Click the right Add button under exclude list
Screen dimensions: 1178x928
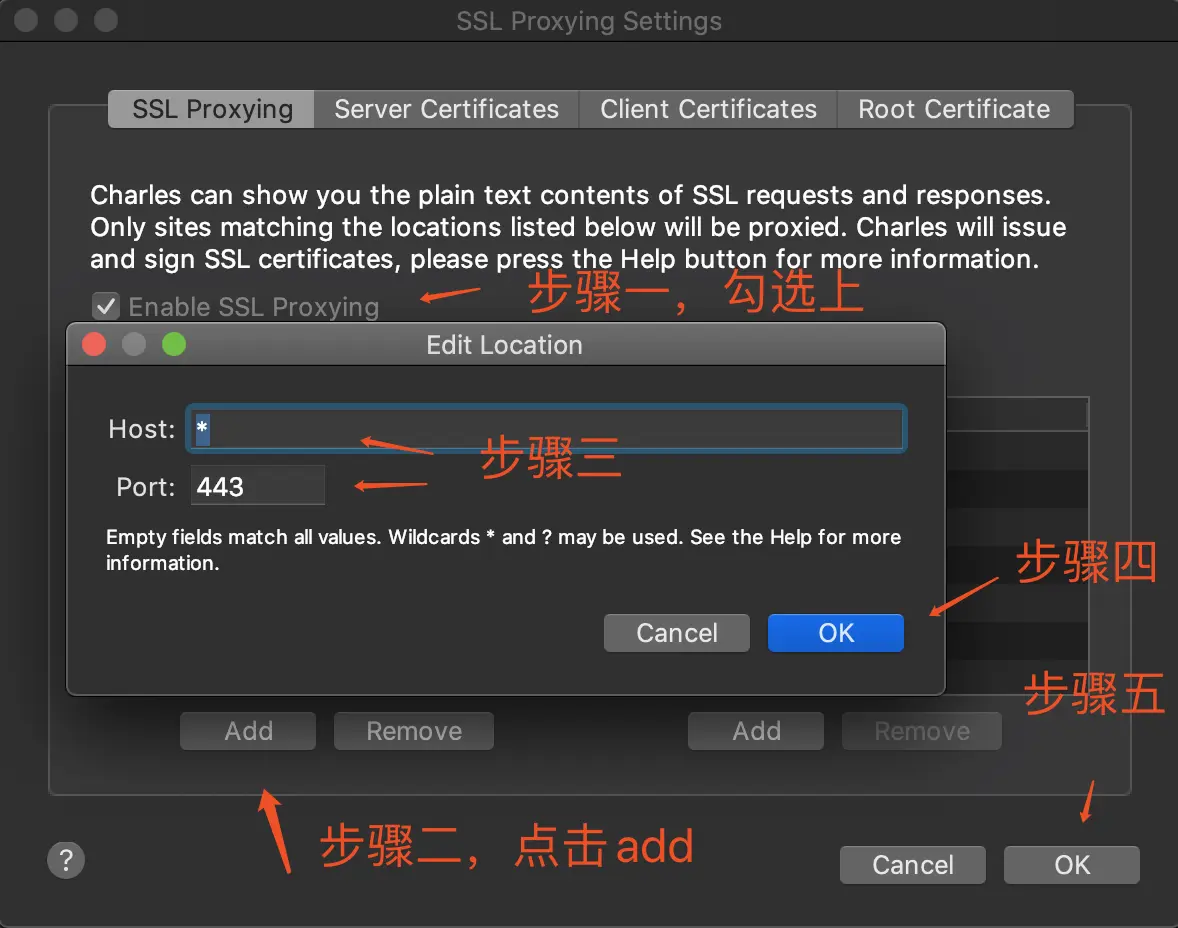coord(756,731)
